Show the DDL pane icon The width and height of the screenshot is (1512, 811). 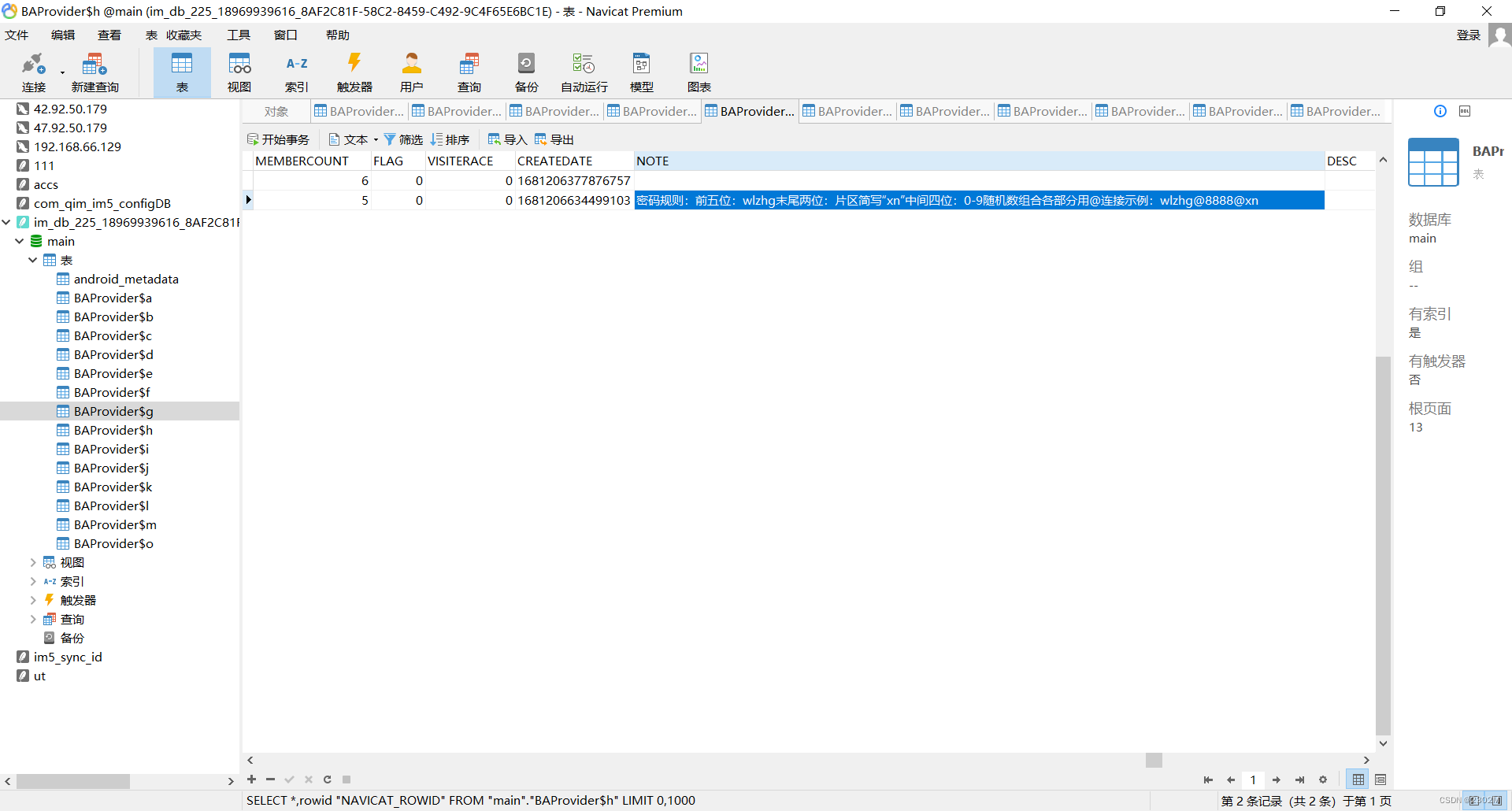click(1465, 111)
